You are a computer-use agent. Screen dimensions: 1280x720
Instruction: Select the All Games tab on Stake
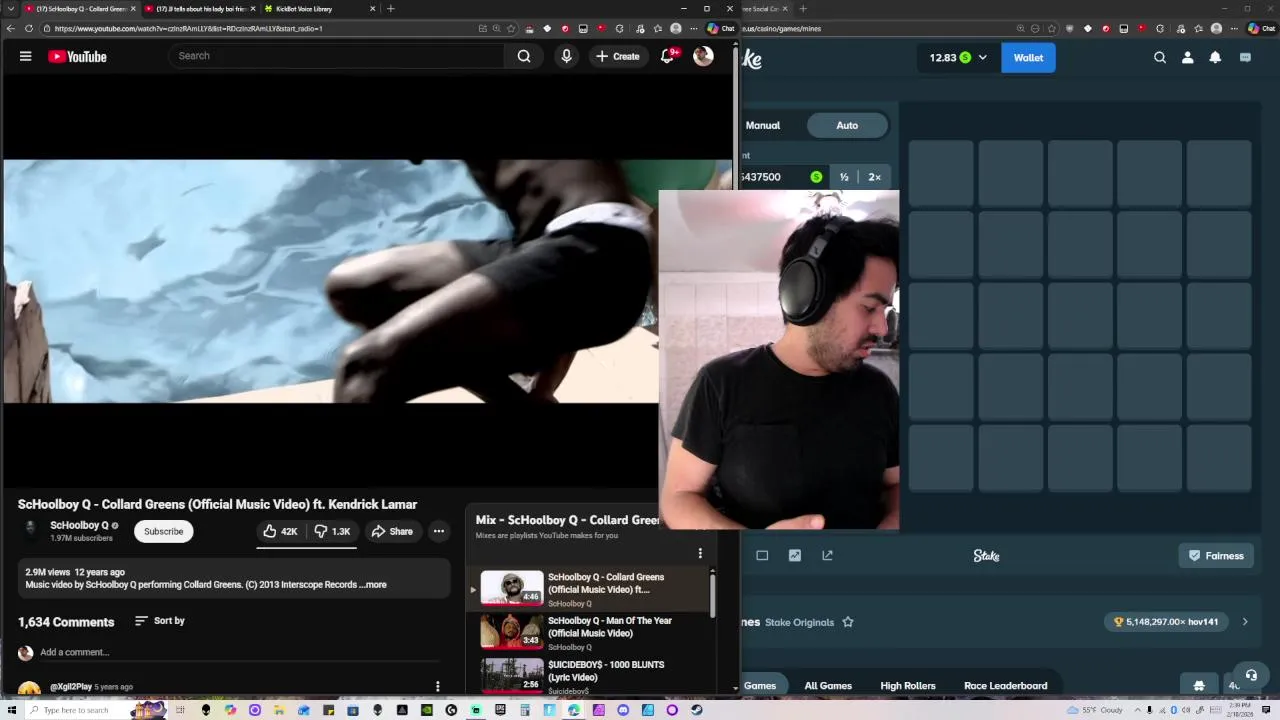(x=828, y=686)
